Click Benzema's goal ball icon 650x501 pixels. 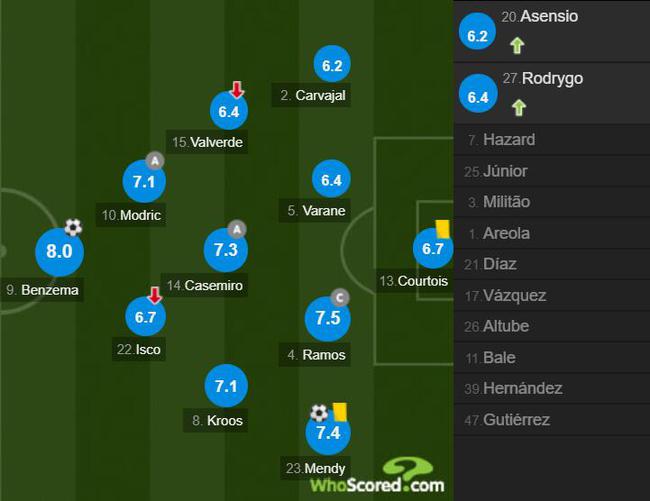pos(73,227)
